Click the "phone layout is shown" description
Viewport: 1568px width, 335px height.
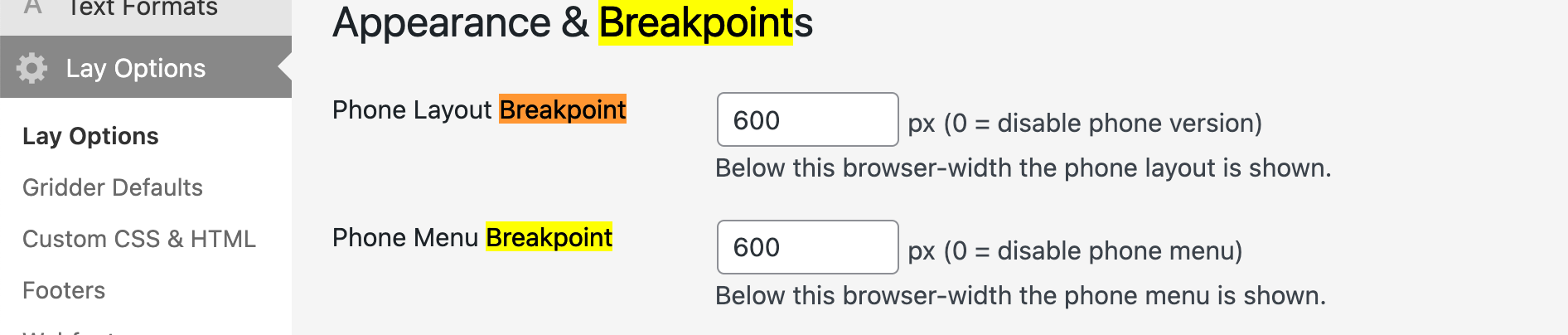(1023, 167)
